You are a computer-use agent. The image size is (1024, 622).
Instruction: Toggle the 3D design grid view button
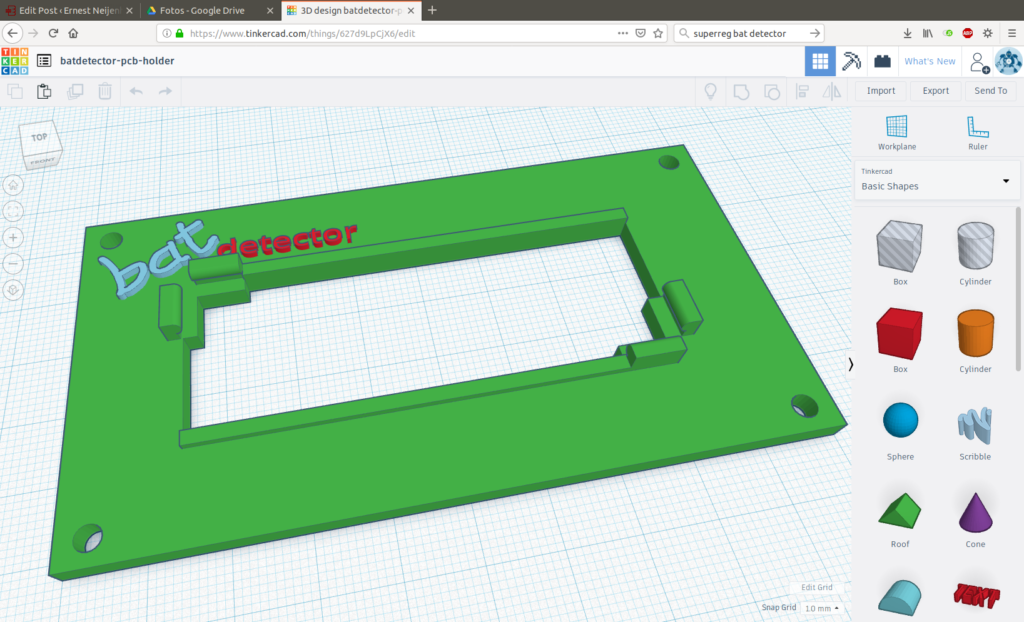click(x=820, y=61)
